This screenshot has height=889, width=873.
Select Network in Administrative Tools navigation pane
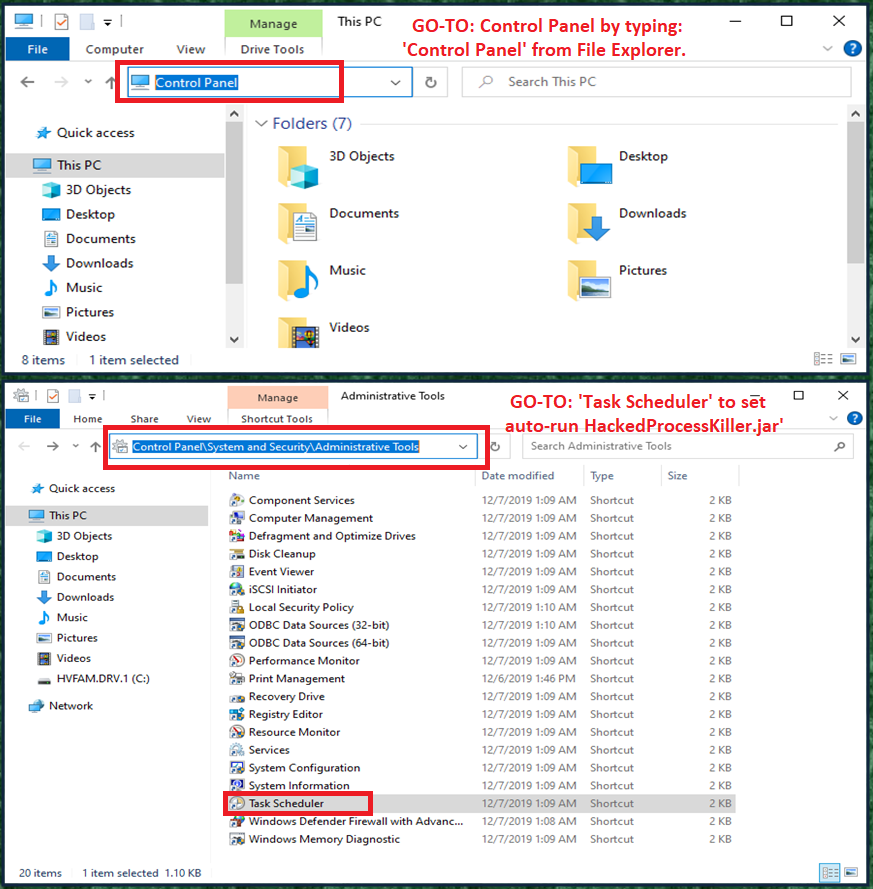point(61,706)
